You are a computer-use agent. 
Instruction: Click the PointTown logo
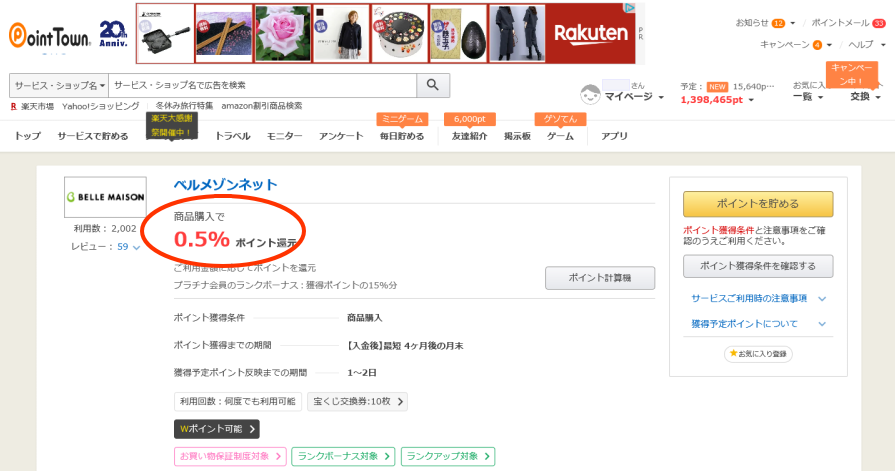(50, 36)
